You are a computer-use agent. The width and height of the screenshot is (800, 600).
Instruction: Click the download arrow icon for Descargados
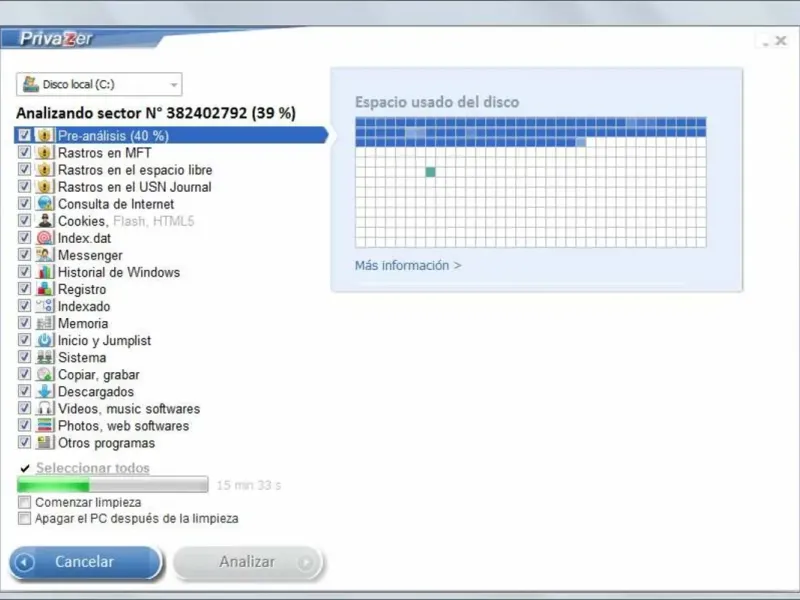[44, 391]
